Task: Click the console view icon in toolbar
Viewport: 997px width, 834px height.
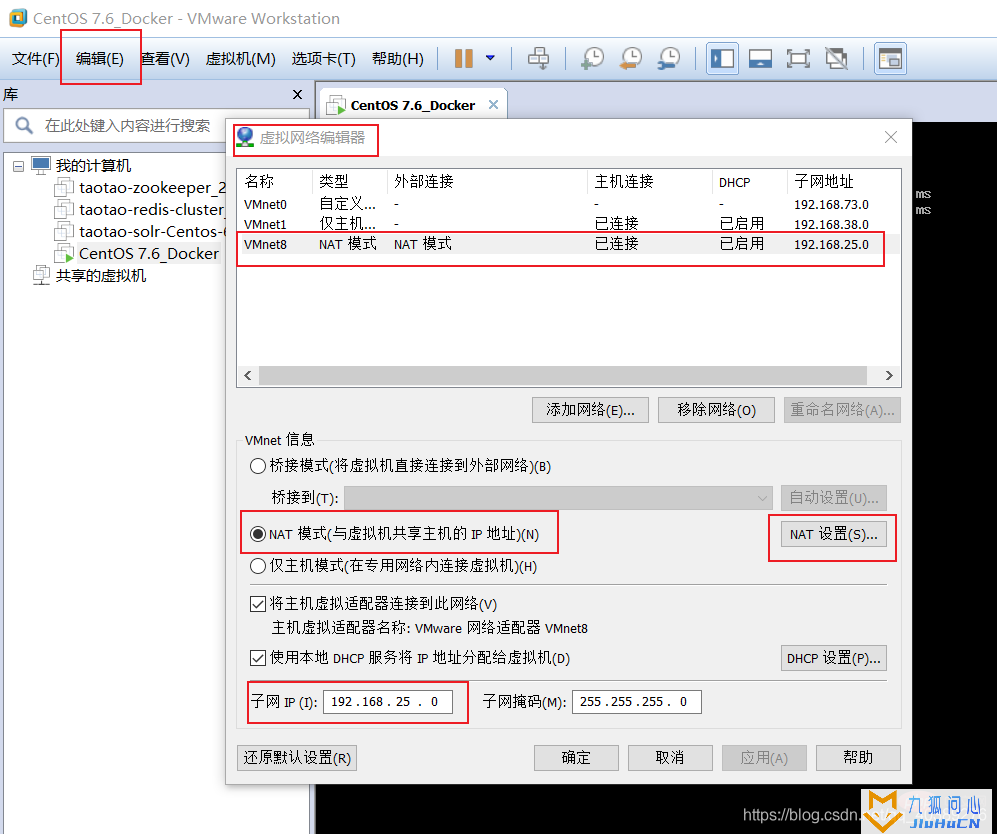Action: (x=890, y=58)
